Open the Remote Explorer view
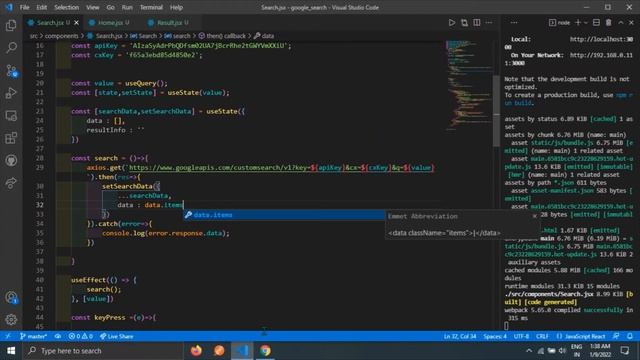Viewport: 640px width, 360px height. (x=11, y=116)
